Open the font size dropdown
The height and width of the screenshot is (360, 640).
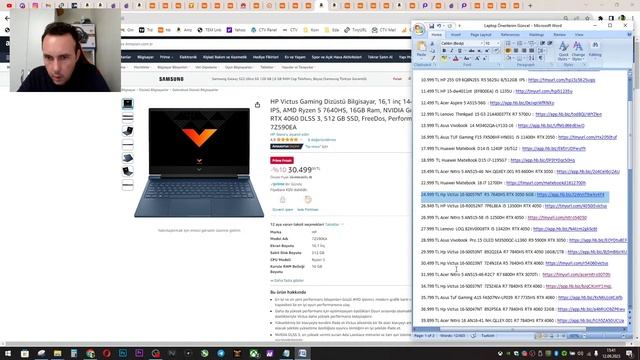(498, 43)
